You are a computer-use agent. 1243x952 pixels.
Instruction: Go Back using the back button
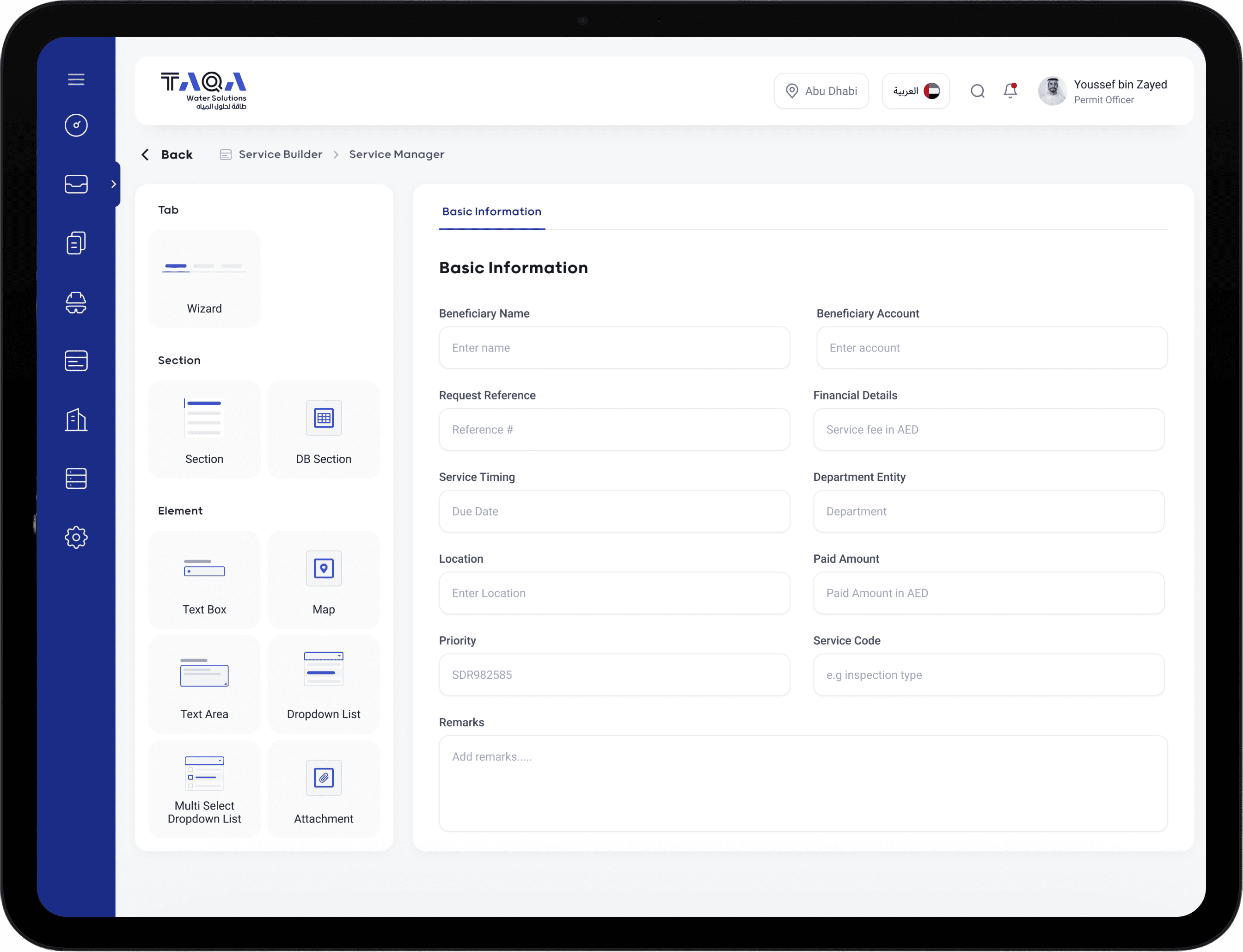[x=167, y=155]
